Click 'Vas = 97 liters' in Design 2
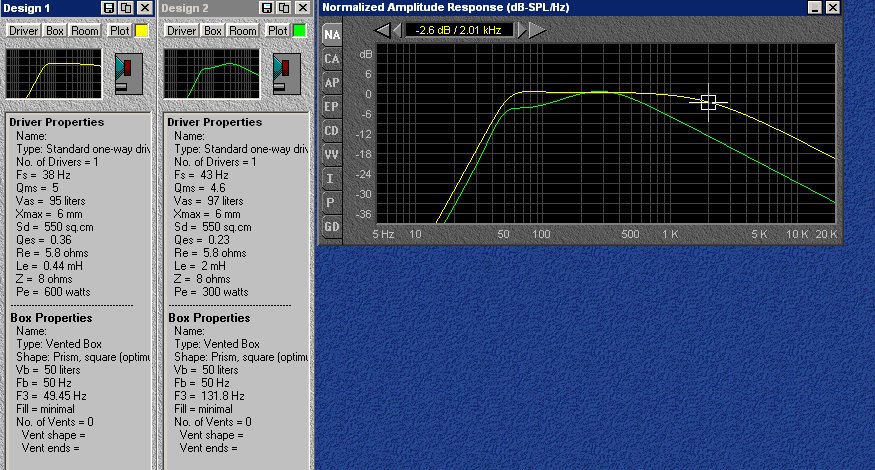Screen dimensions: 875x470 click(209, 201)
